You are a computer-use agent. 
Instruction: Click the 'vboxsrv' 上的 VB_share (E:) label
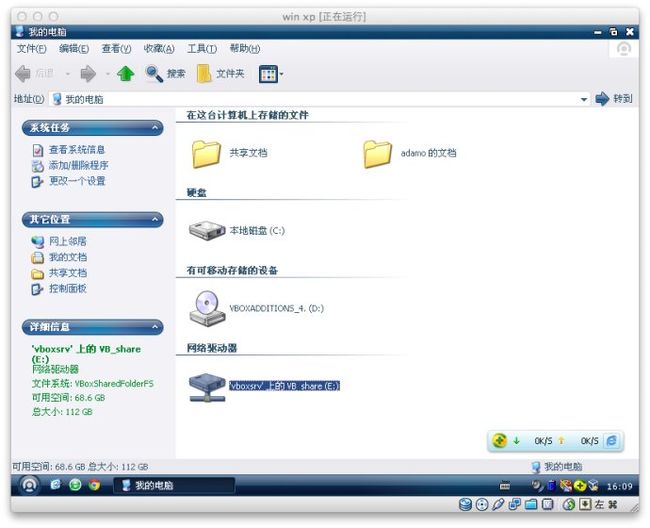coord(284,386)
